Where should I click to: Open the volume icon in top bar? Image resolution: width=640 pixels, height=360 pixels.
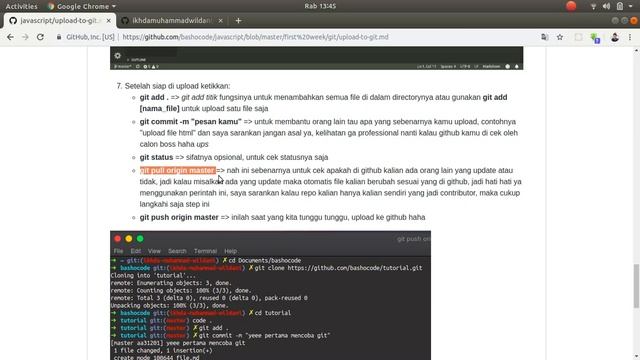(x=607, y=6)
